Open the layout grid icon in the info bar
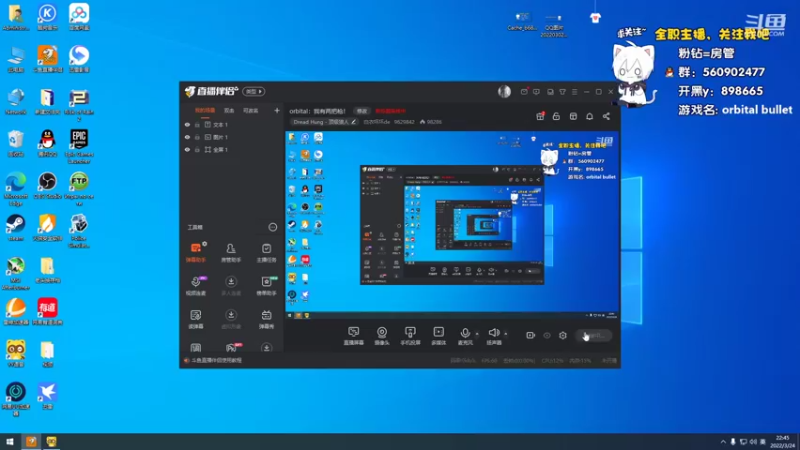The width and height of the screenshot is (800, 450). pos(573,116)
